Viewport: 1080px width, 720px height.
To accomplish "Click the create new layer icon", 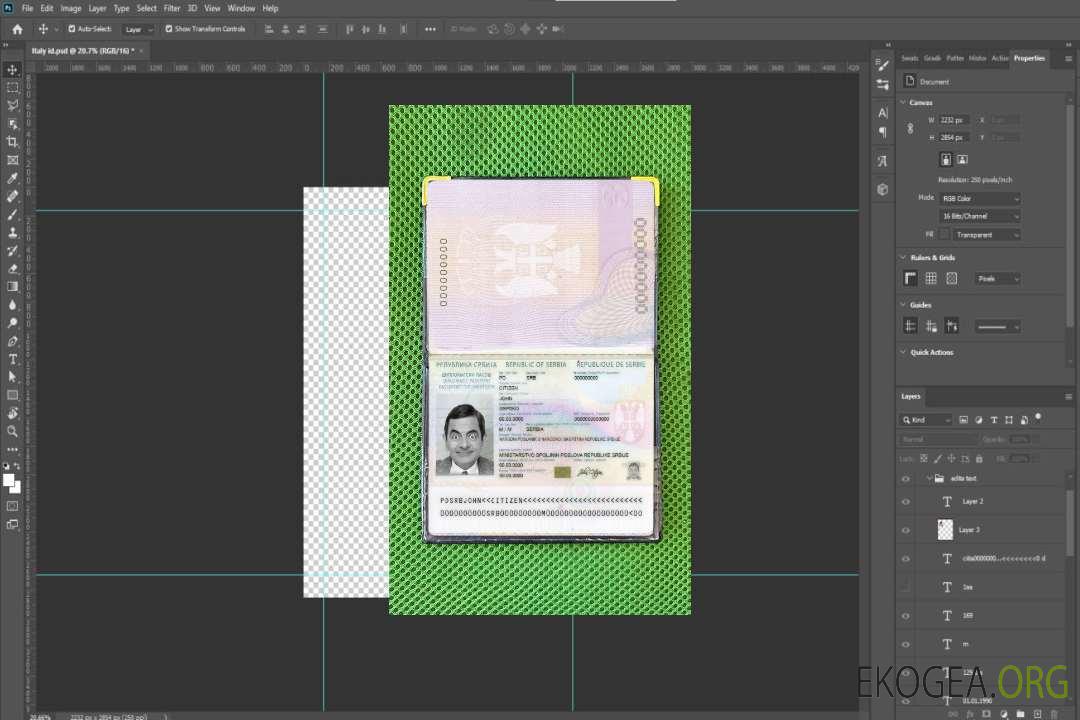I will coord(1037,714).
